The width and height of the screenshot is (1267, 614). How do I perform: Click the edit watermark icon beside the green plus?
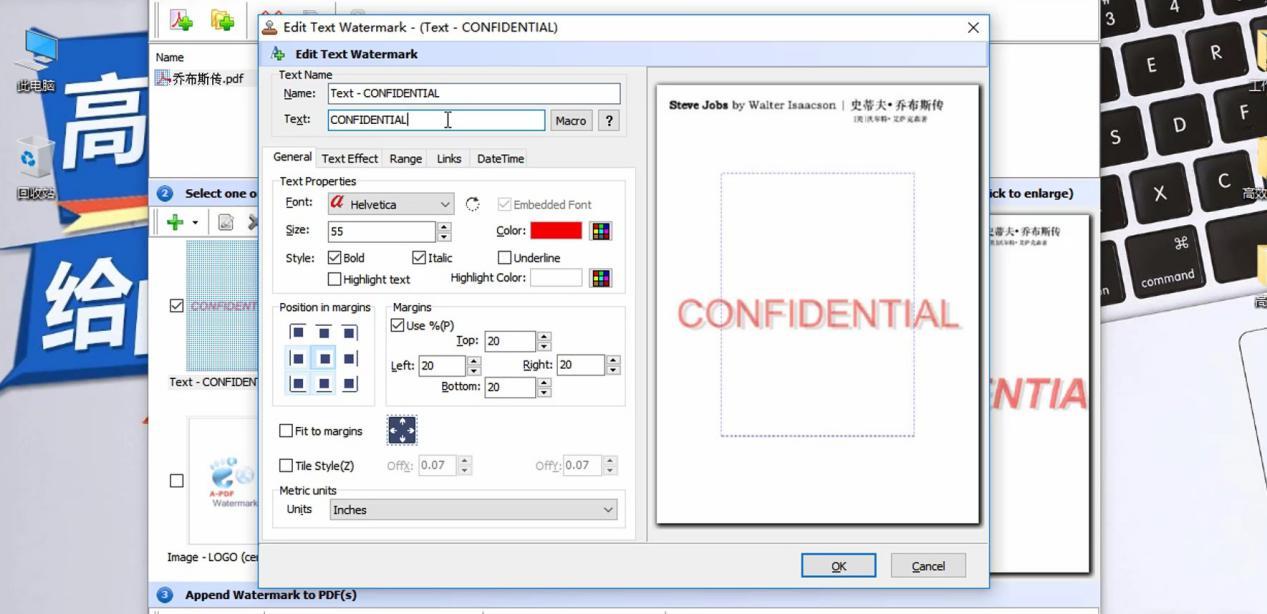click(226, 222)
